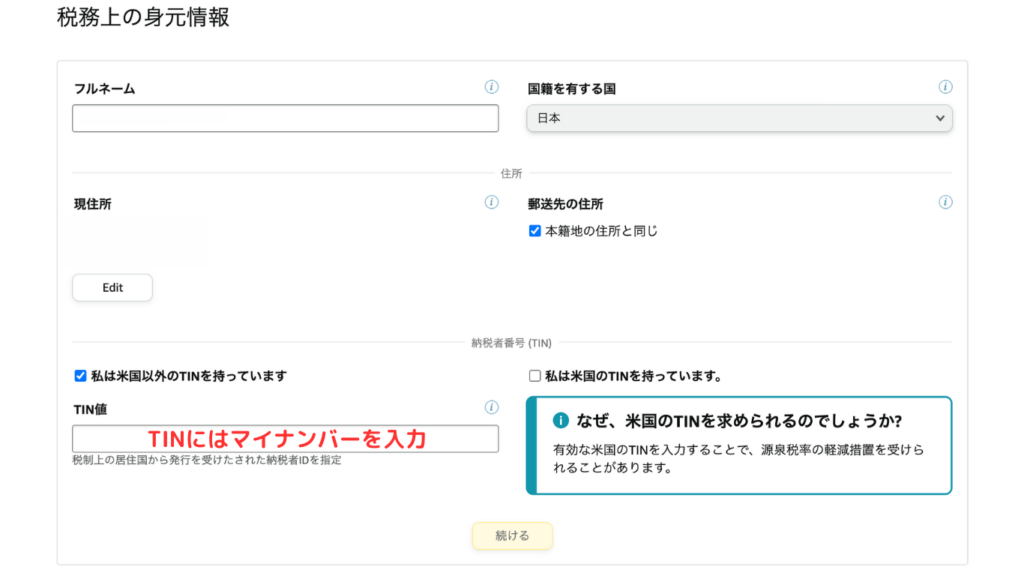
Task: Open the 国籍を有する国 dropdown showing 日本
Action: tap(739, 118)
